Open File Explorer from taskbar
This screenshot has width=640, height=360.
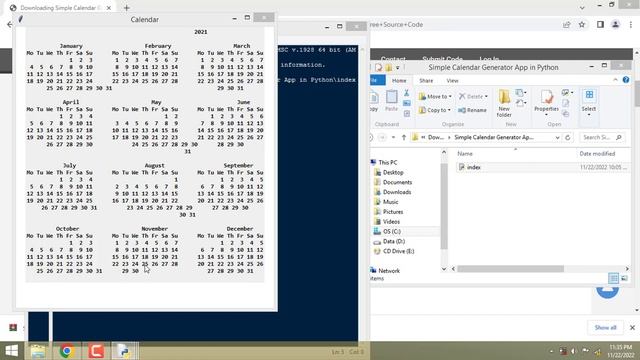(38, 351)
